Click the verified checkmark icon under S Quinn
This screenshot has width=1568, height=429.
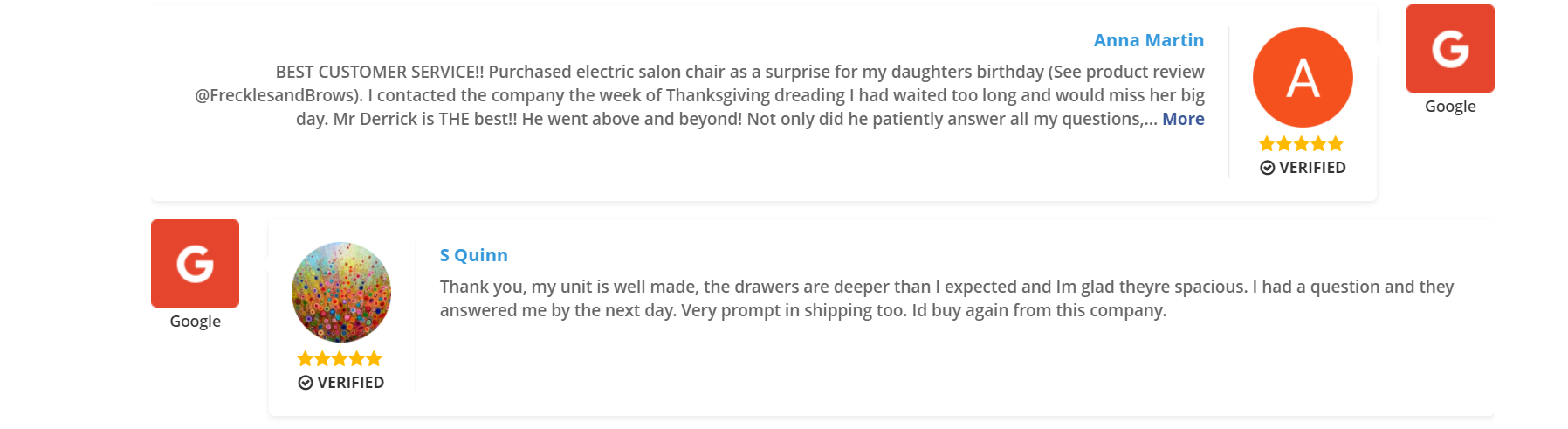click(306, 383)
